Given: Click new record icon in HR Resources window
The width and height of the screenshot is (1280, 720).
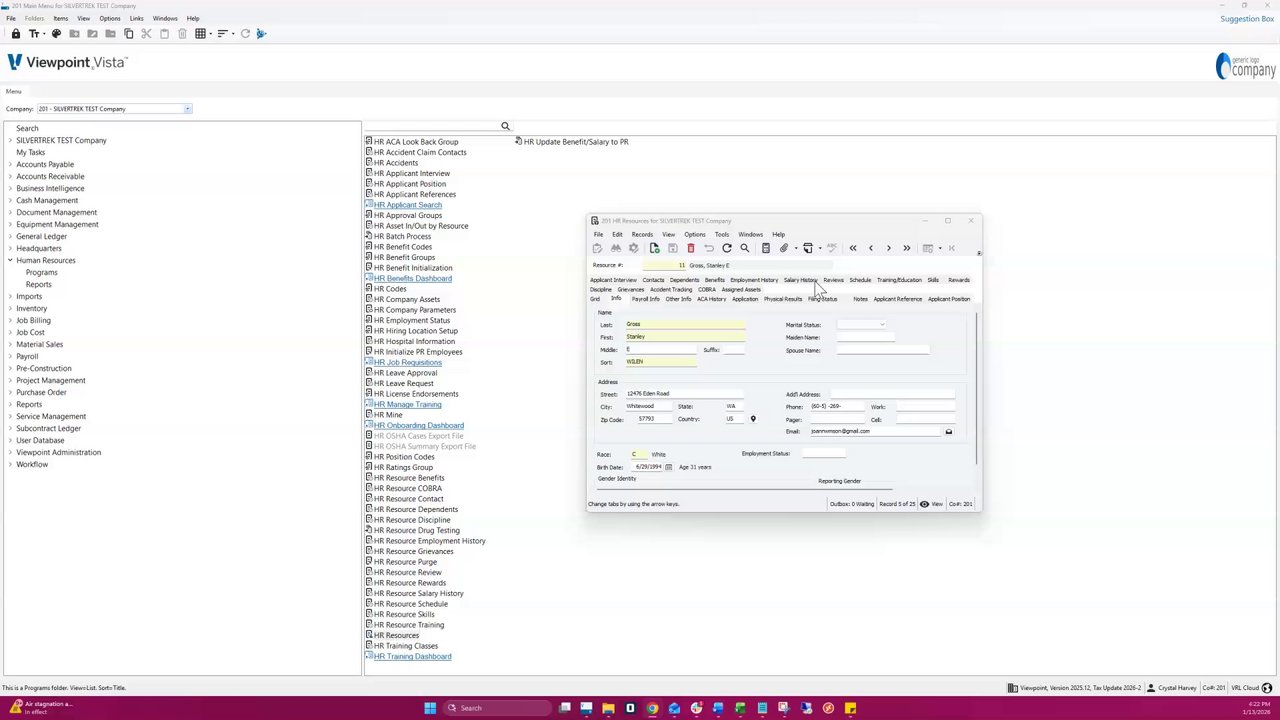Looking at the screenshot, I should tap(654, 248).
